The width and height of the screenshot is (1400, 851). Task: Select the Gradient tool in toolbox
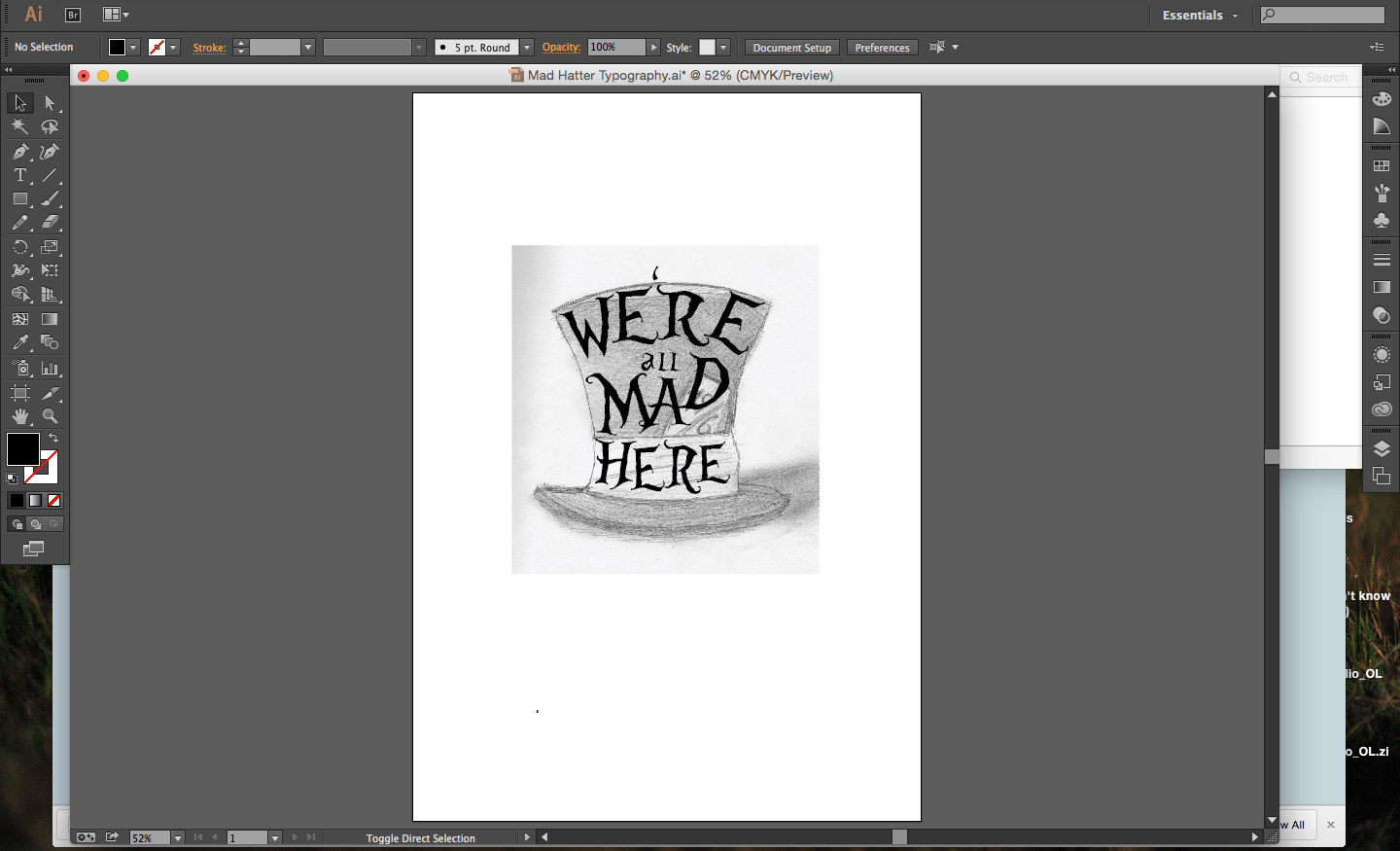(x=50, y=319)
